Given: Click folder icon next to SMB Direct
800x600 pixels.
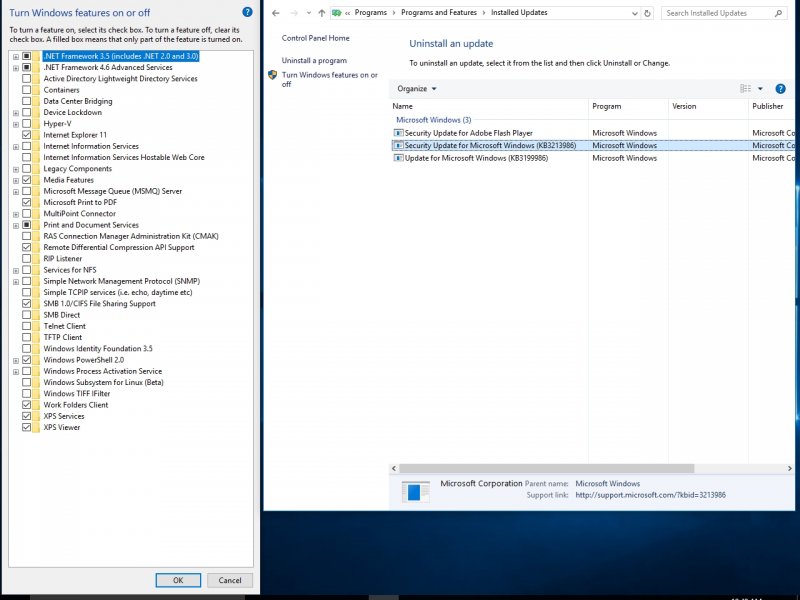Looking at the screenshot, I should [36, 315].
